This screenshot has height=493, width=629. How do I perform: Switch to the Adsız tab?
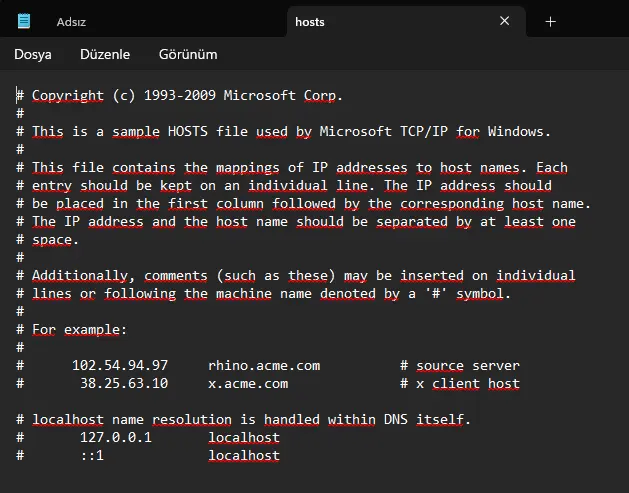71,22
